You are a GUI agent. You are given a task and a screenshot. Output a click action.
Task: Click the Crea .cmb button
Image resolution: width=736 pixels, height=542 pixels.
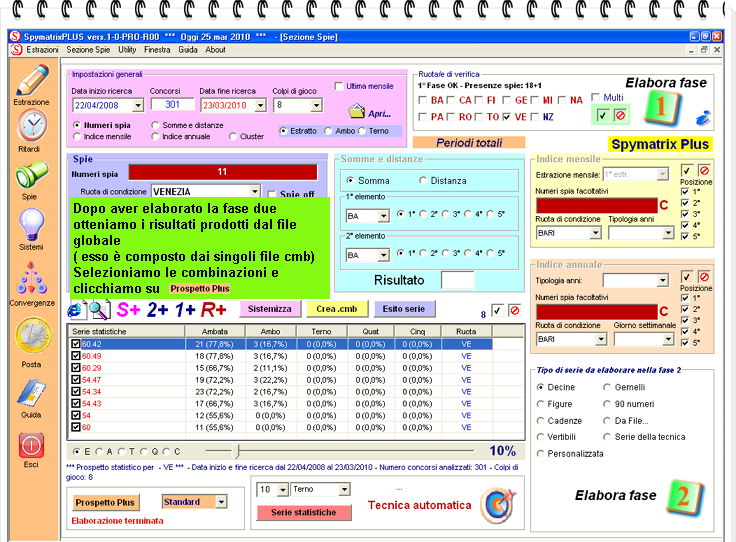pos(337,309)
